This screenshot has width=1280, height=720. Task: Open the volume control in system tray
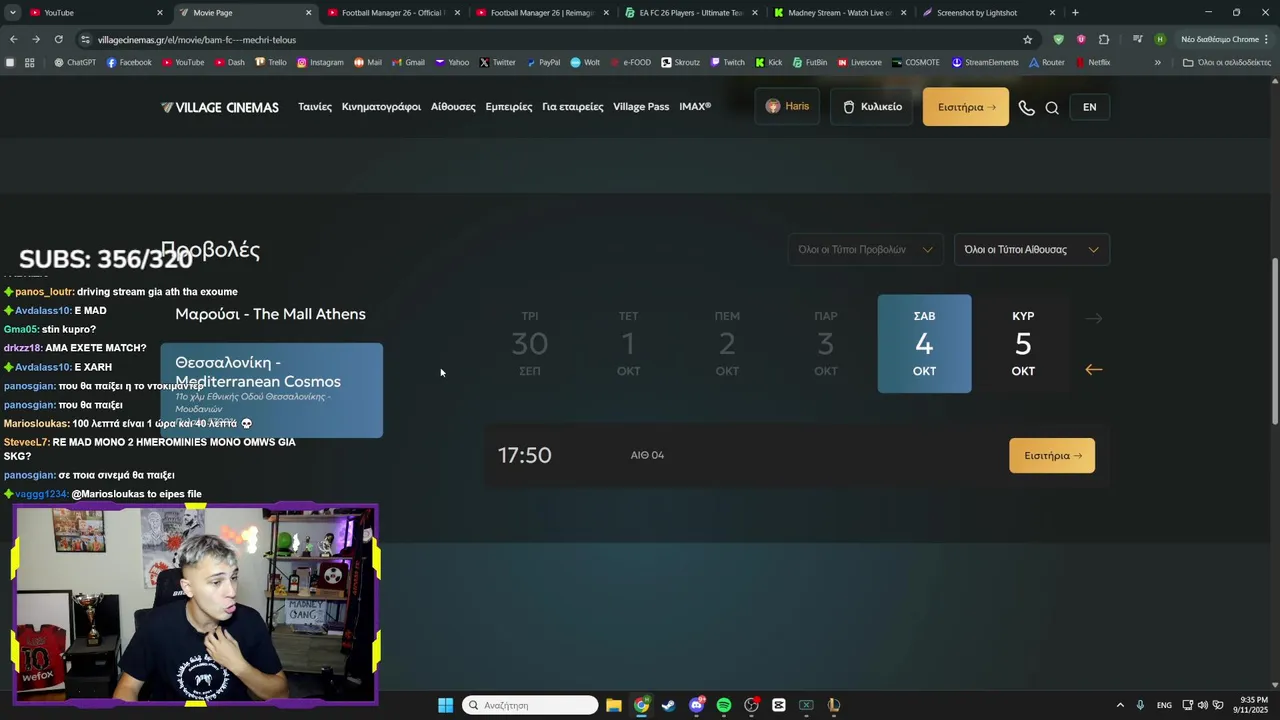pos(1202,705)
